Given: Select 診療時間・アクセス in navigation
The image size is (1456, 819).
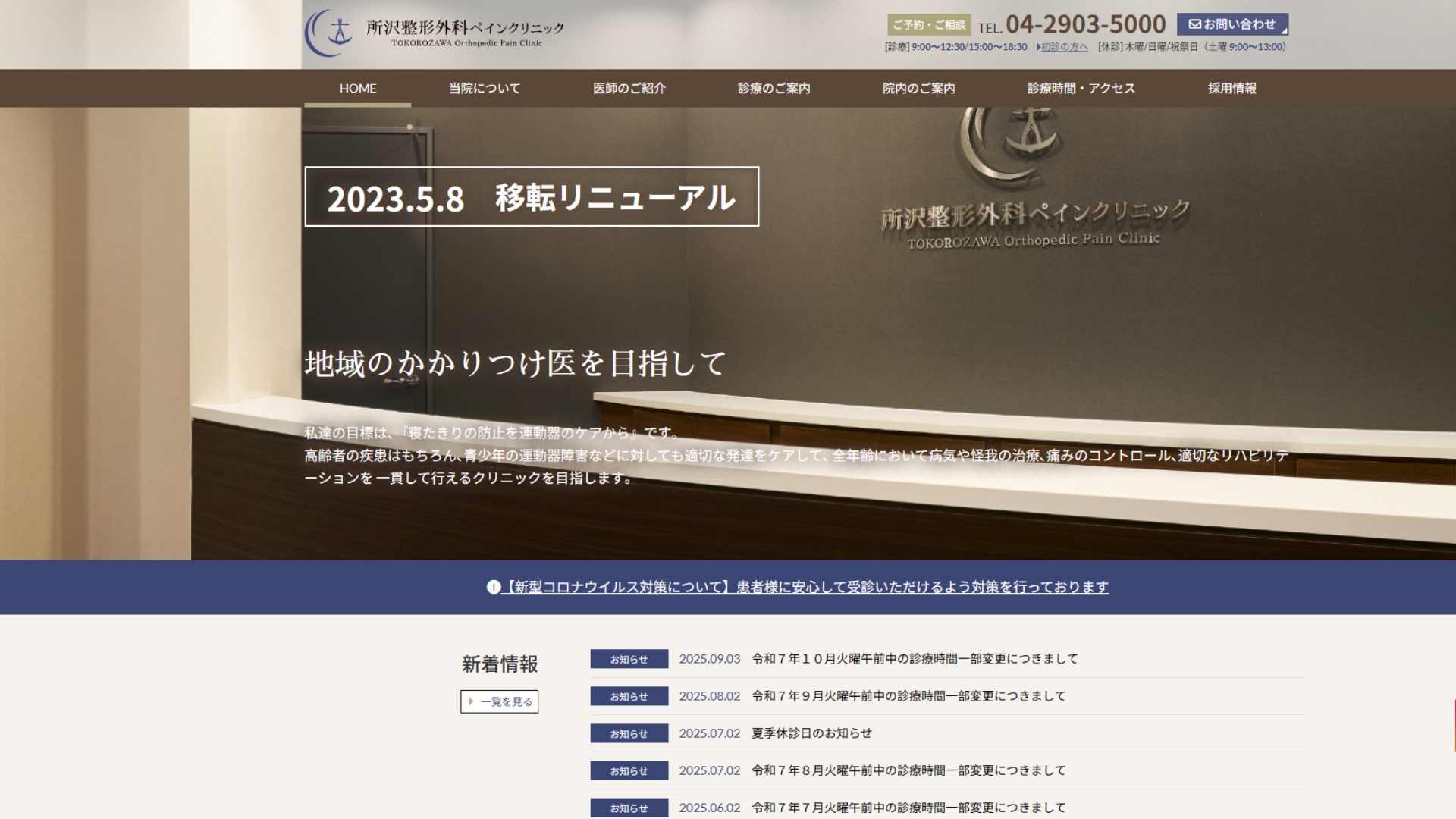Looking at the screenshot, I should coord(1081,88).
